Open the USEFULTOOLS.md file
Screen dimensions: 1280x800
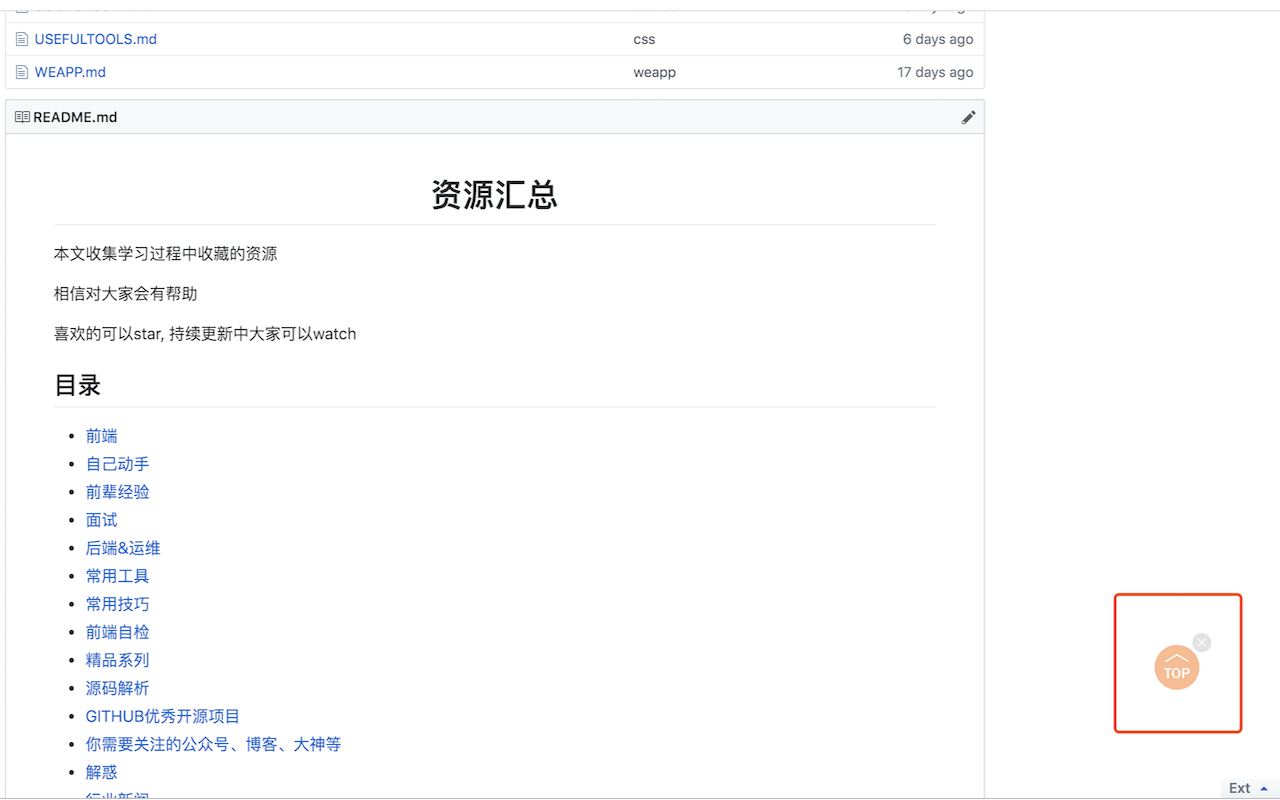click(x=96, y=40)
